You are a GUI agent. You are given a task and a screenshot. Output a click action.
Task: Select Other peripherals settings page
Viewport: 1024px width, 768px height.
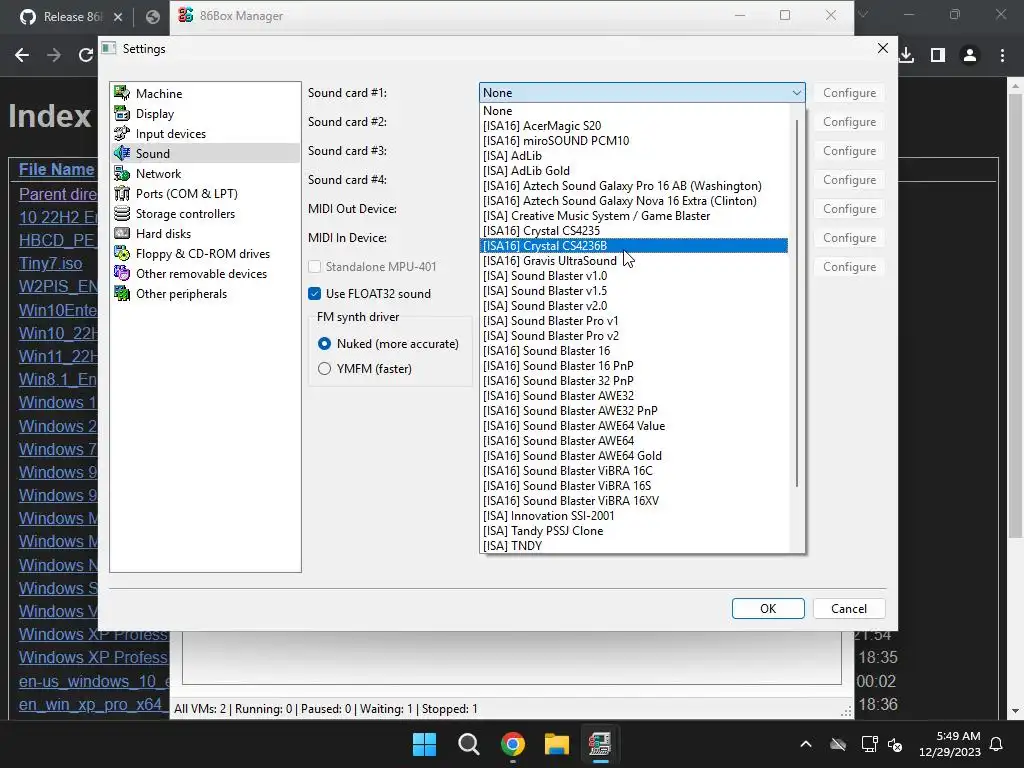click(181, 294)
